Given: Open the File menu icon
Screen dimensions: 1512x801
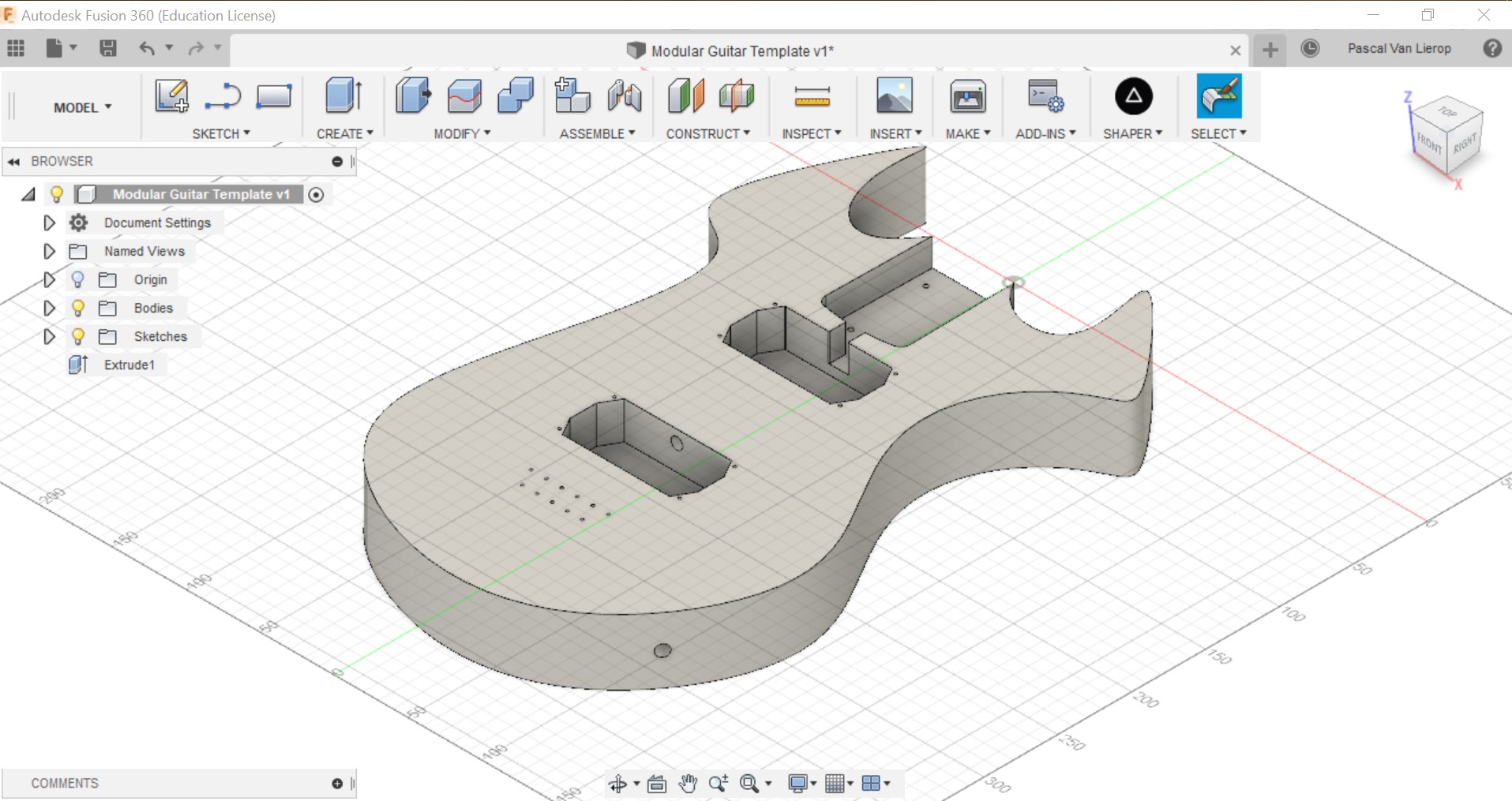Looking at the screenshot, I should (x=54, y=49).
